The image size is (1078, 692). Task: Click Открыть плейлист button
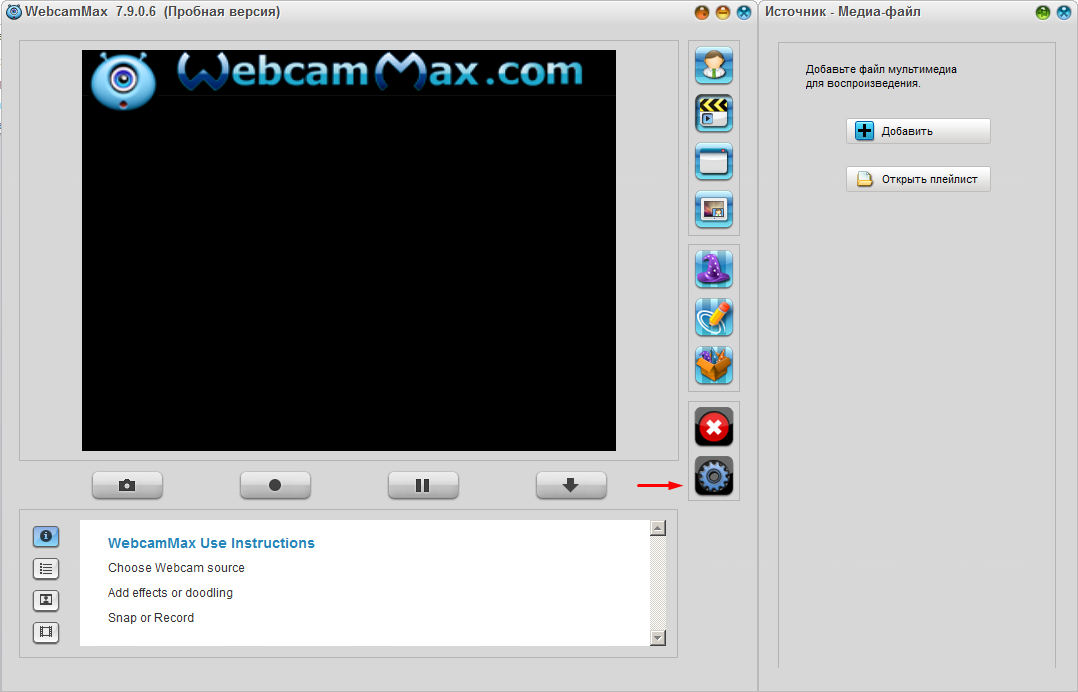[918, 179]
